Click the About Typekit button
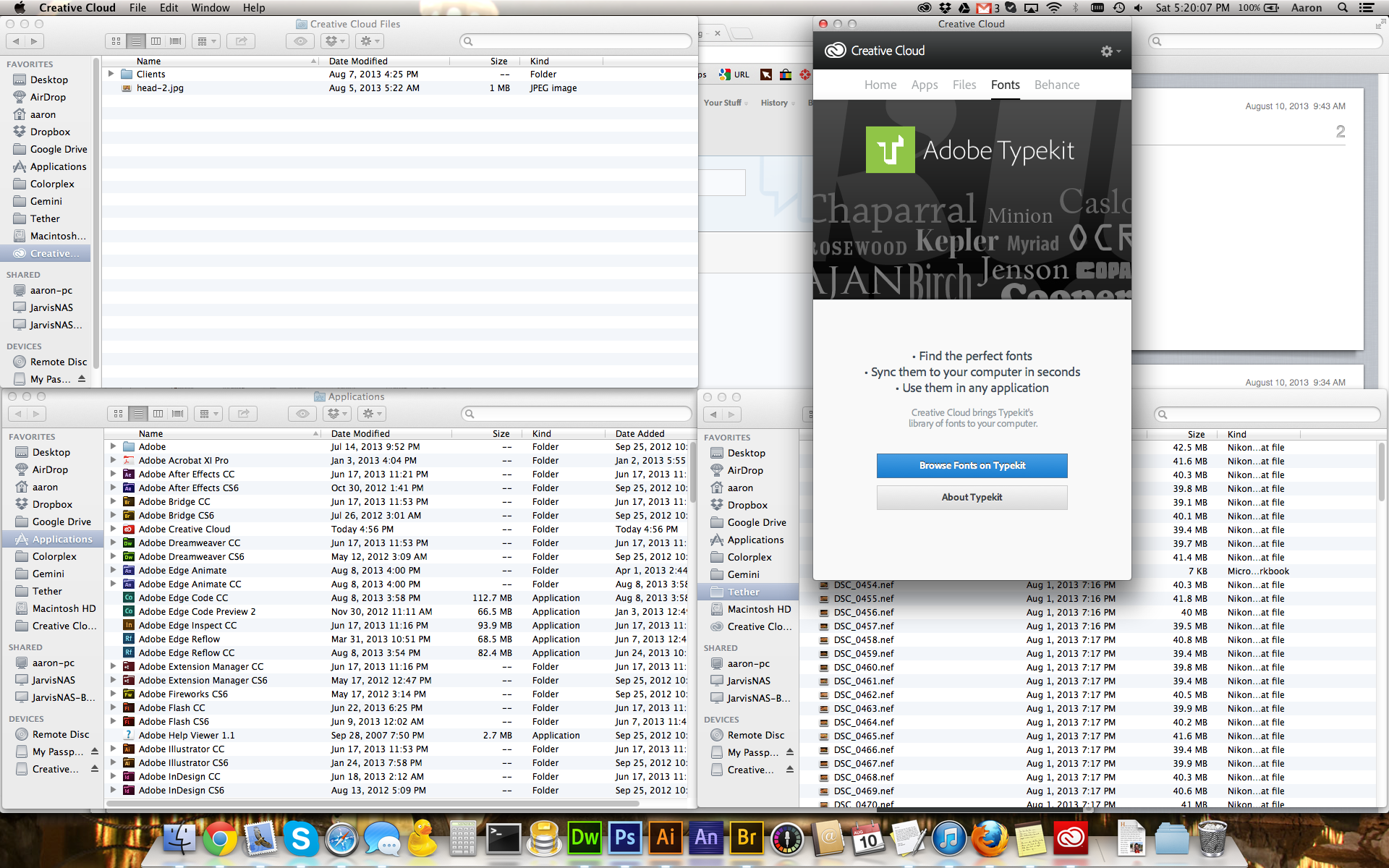The width and height of the screenshot is (1389, 868). pos(972,497)
